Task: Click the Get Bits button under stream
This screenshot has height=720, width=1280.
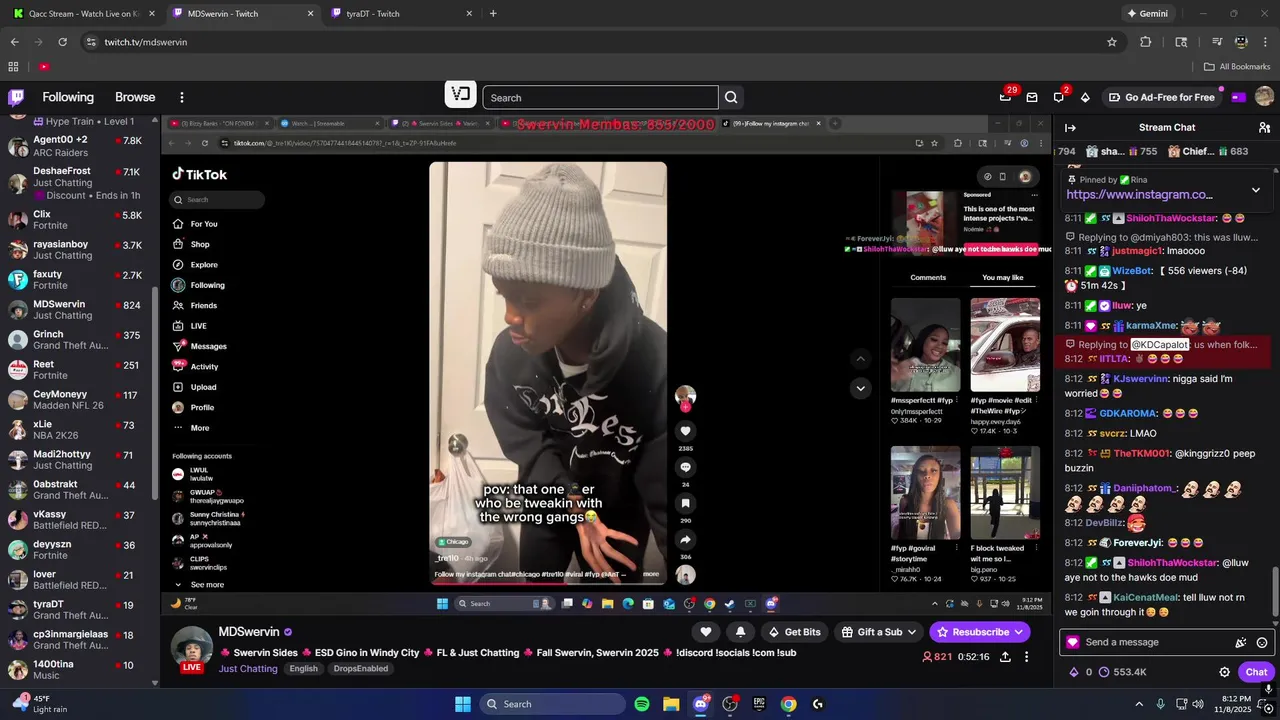Action: point(794,632)
